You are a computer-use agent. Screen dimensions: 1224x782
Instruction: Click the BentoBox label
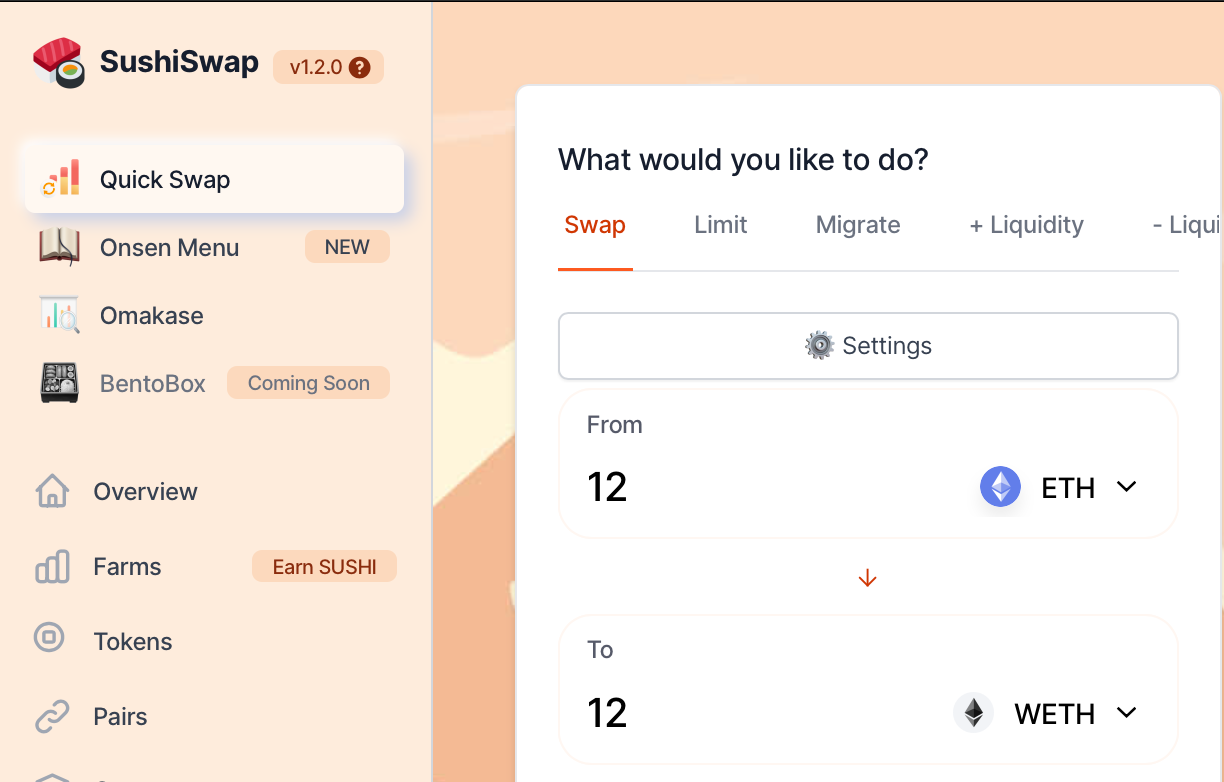(153, 384)
